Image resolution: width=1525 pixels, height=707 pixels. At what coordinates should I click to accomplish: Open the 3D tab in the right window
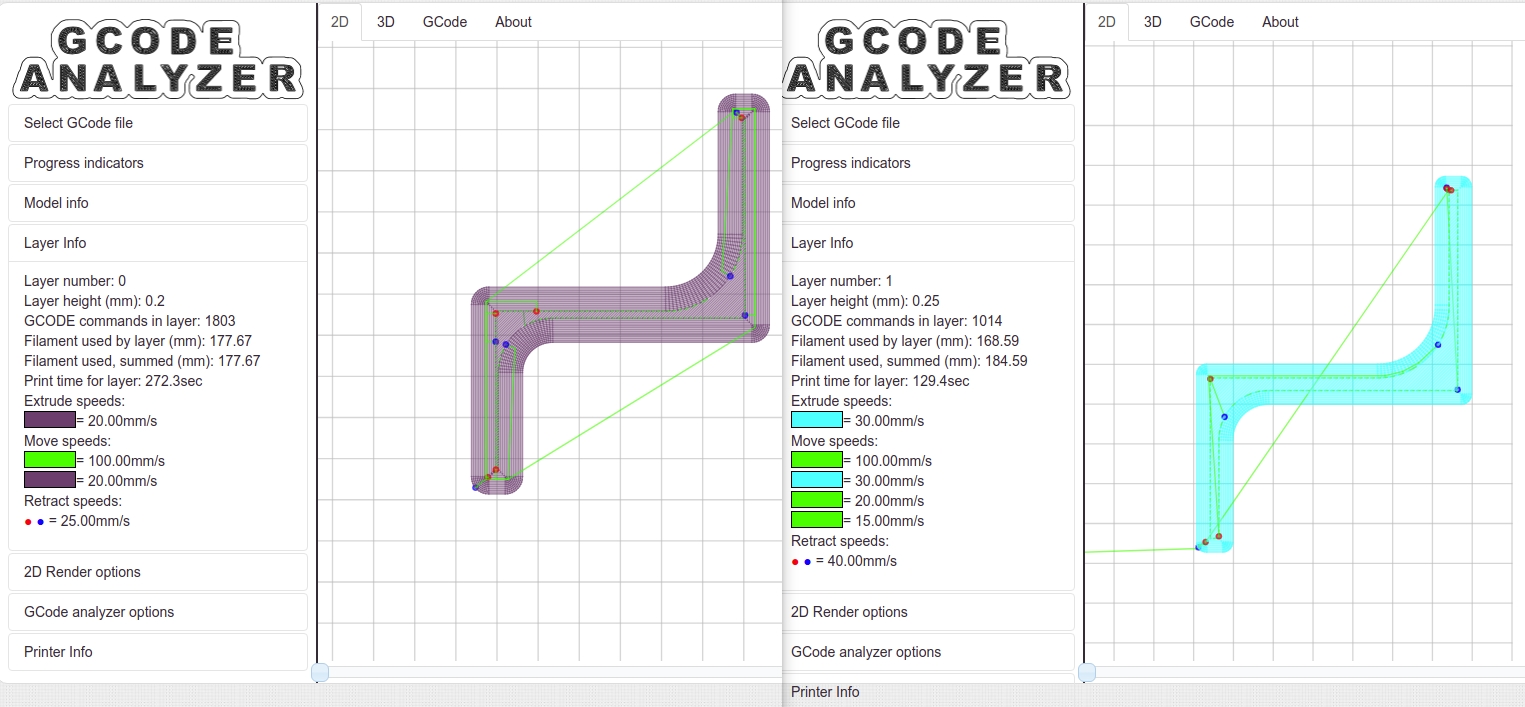tap(1152, 22)
